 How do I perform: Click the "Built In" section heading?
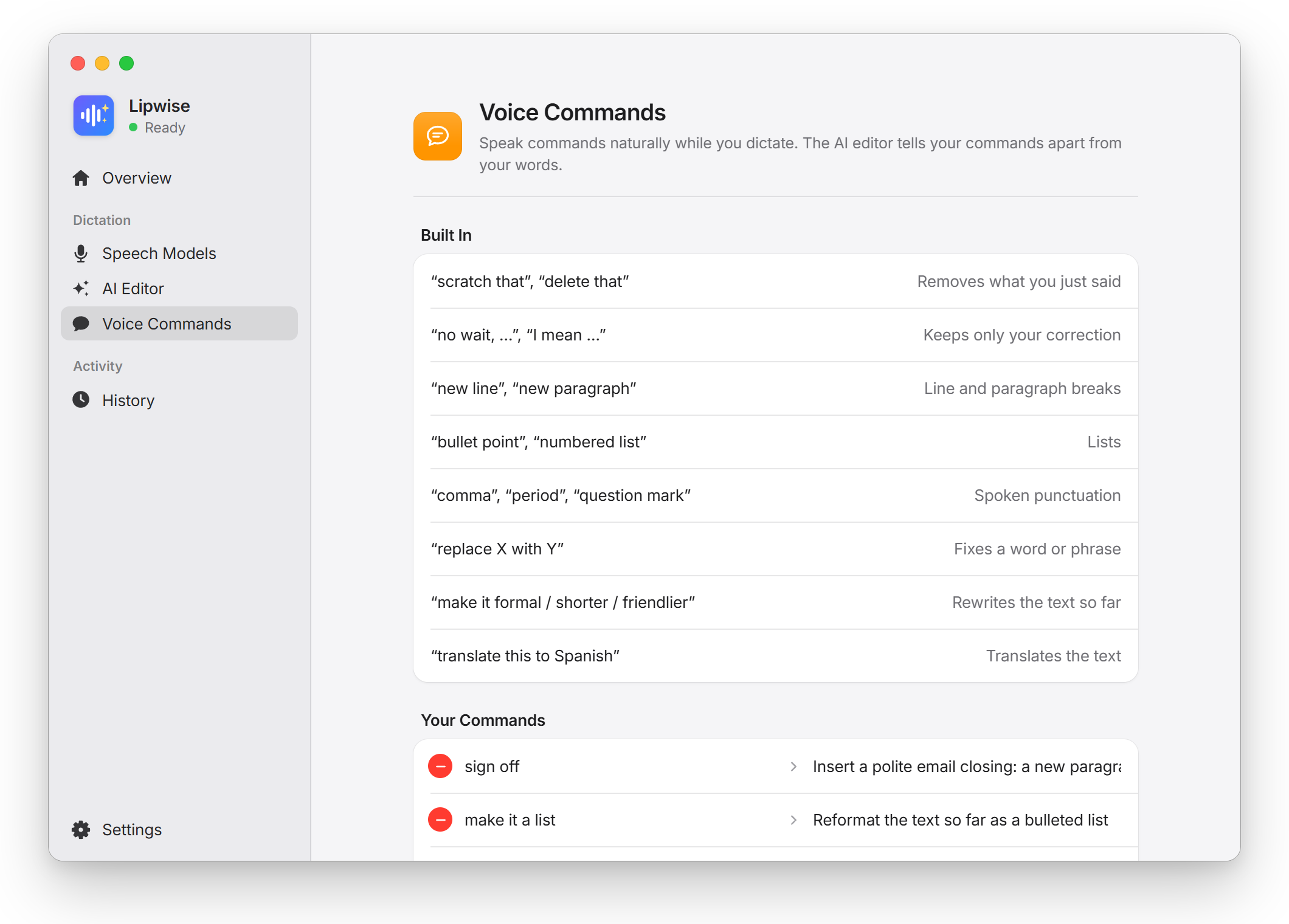pyautogui.click(x=446, y=235)
